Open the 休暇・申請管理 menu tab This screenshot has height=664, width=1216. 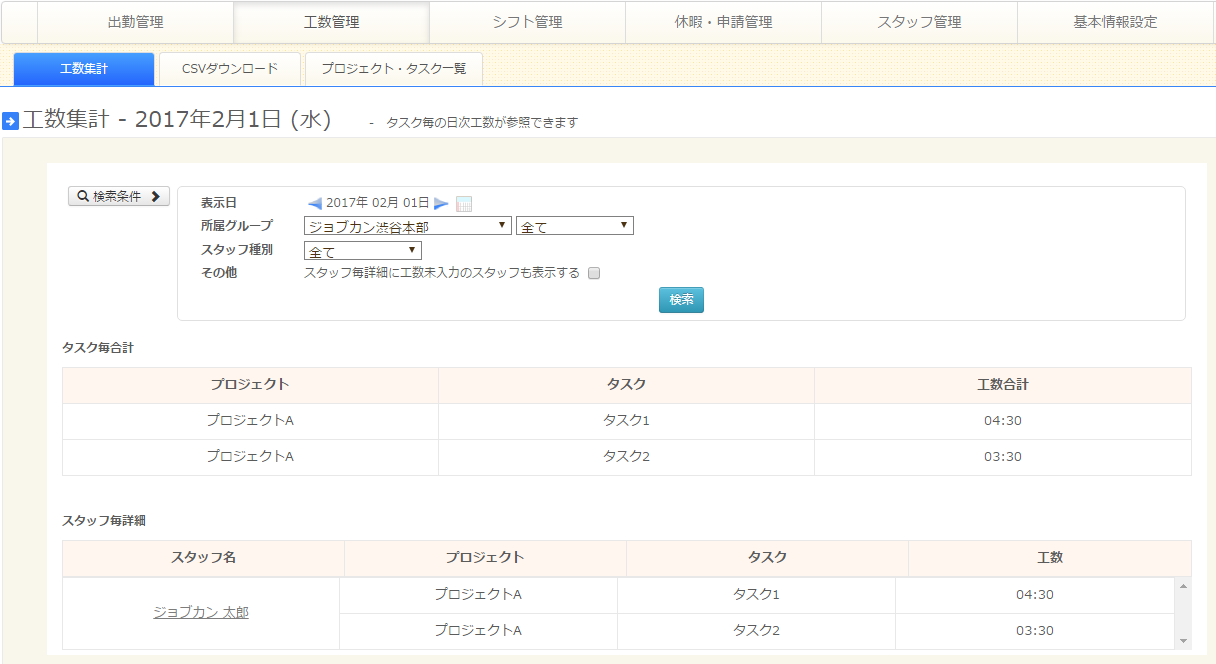(723, 22)
